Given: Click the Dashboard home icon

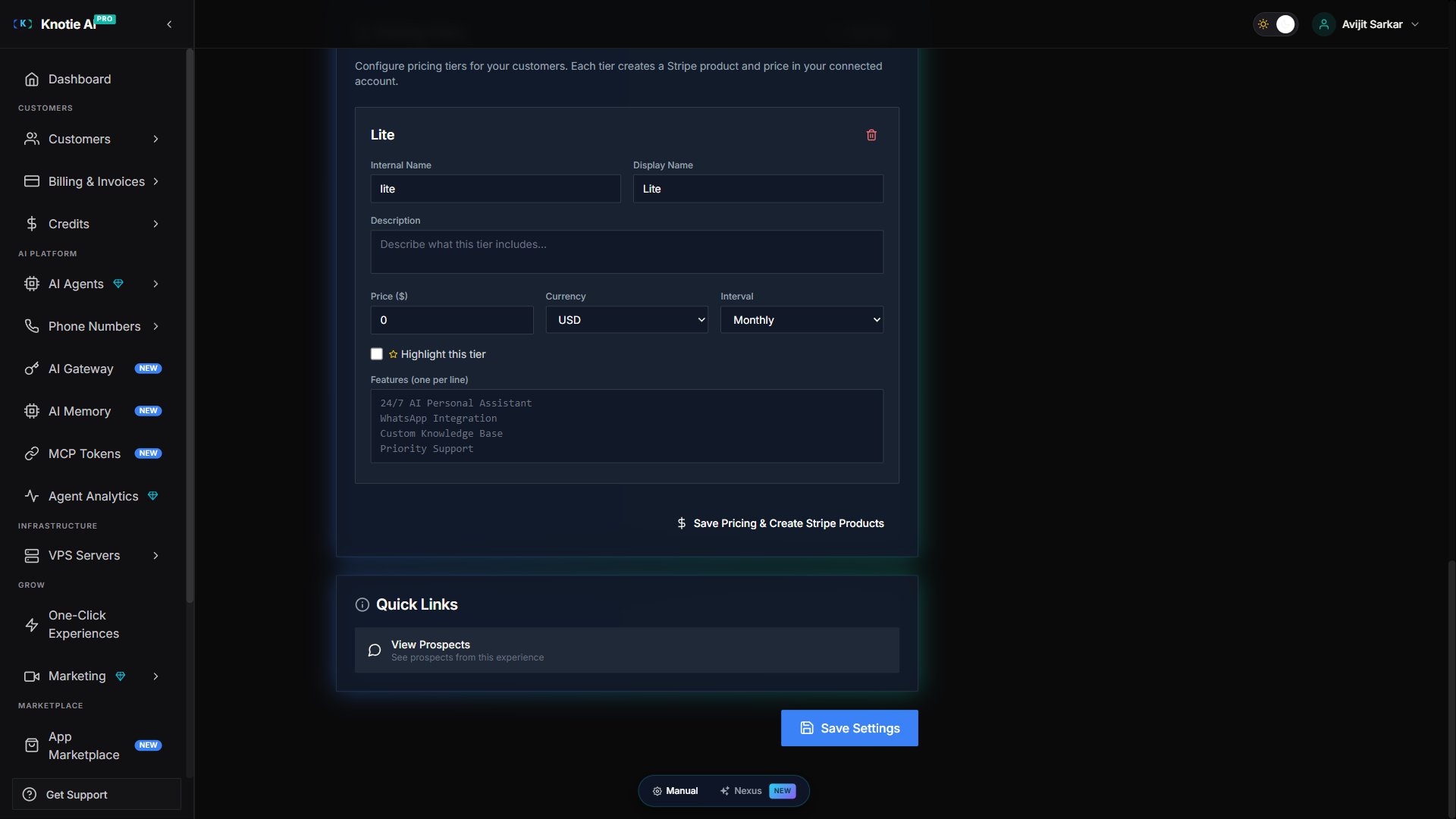Looking at the screenshot, I should pos(32,79).
